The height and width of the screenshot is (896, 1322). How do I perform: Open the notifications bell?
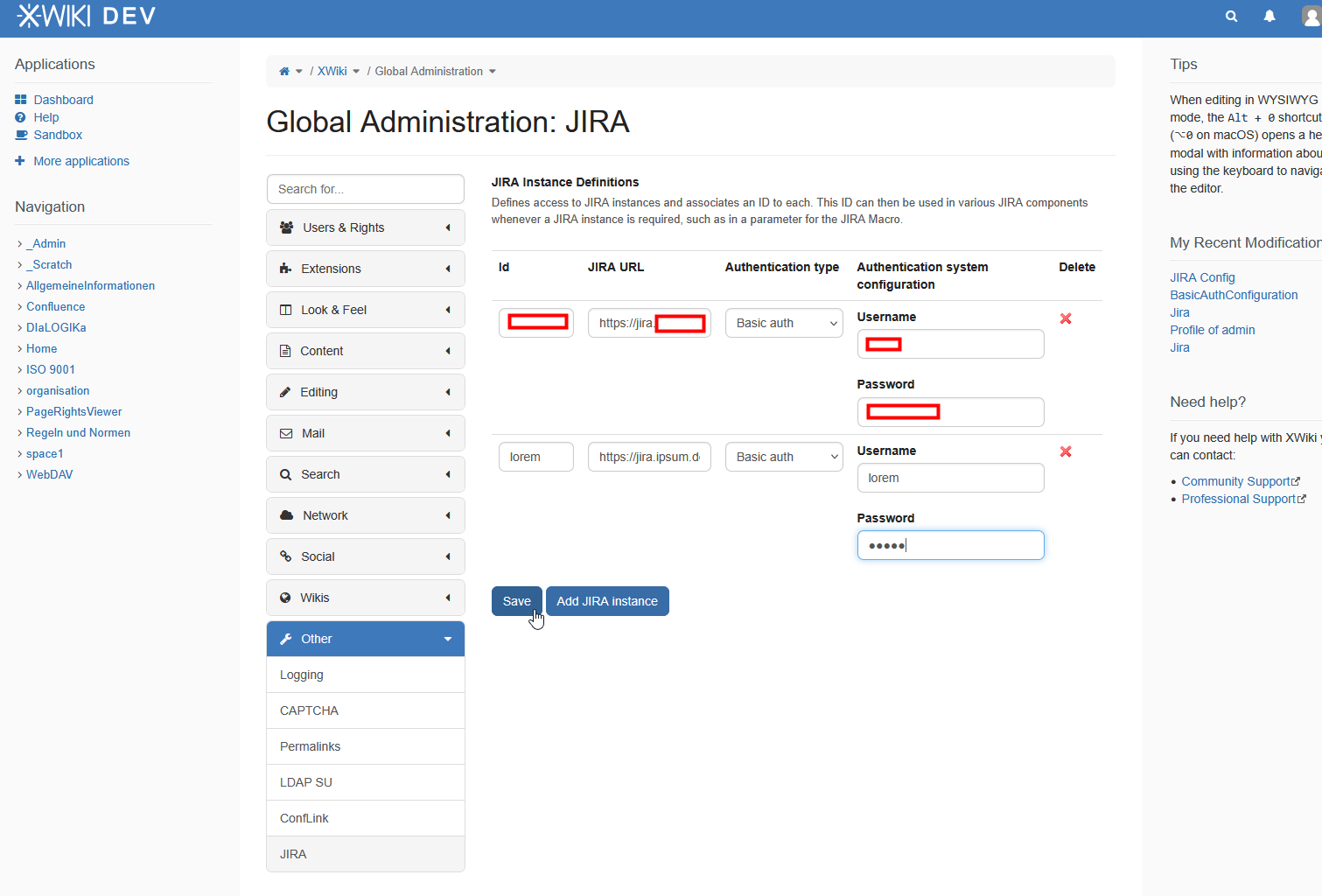coord(1270,17)
